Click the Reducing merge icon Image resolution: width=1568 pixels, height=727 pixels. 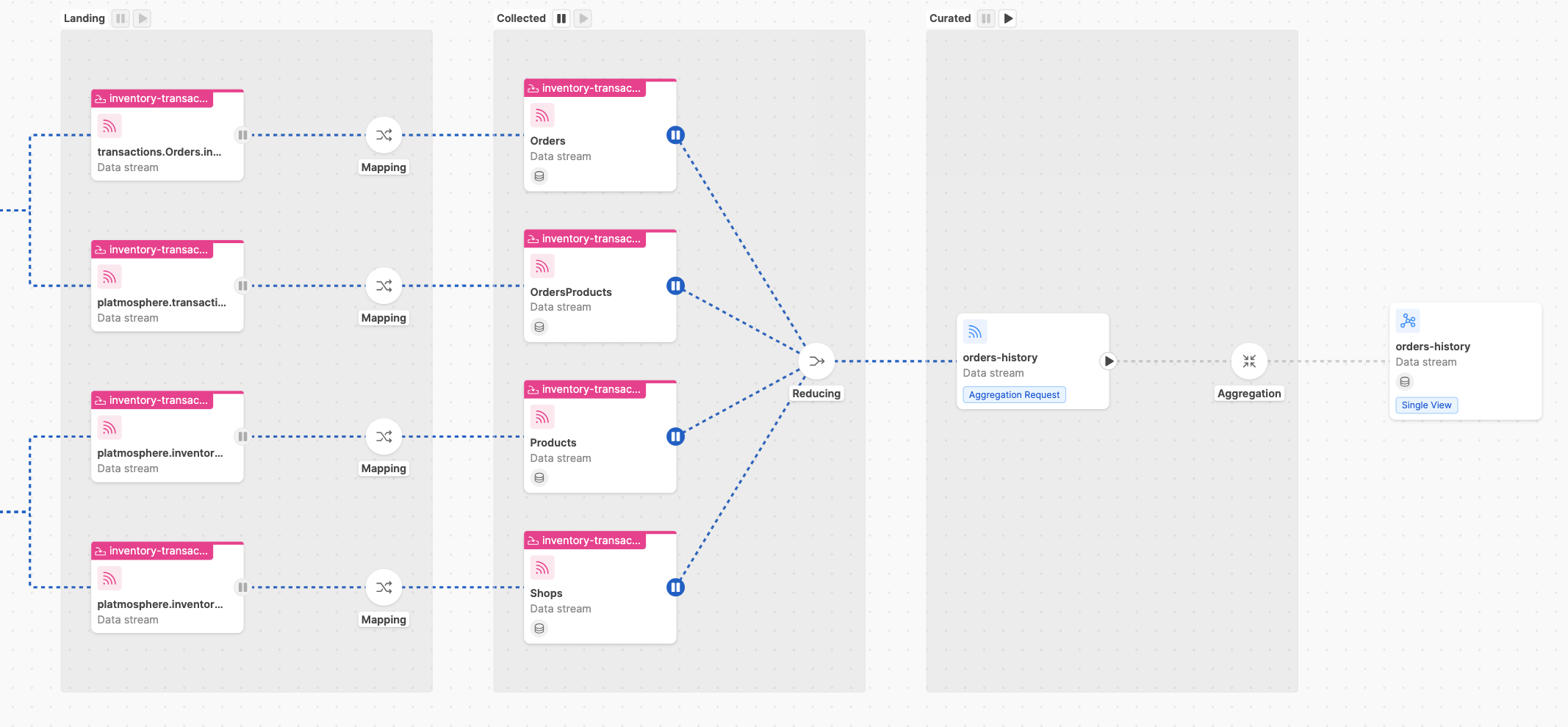click(x=816, y=361)
